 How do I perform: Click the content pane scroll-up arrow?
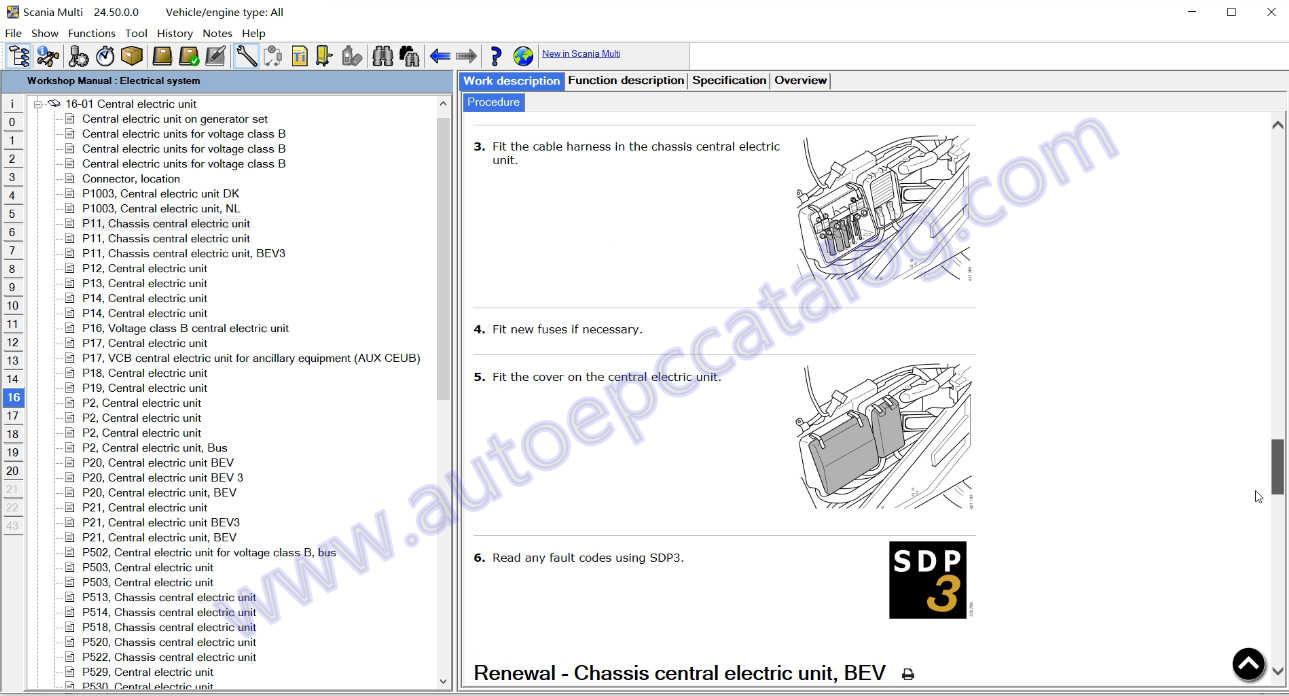pyautogui.click(x=1277, y=125)
